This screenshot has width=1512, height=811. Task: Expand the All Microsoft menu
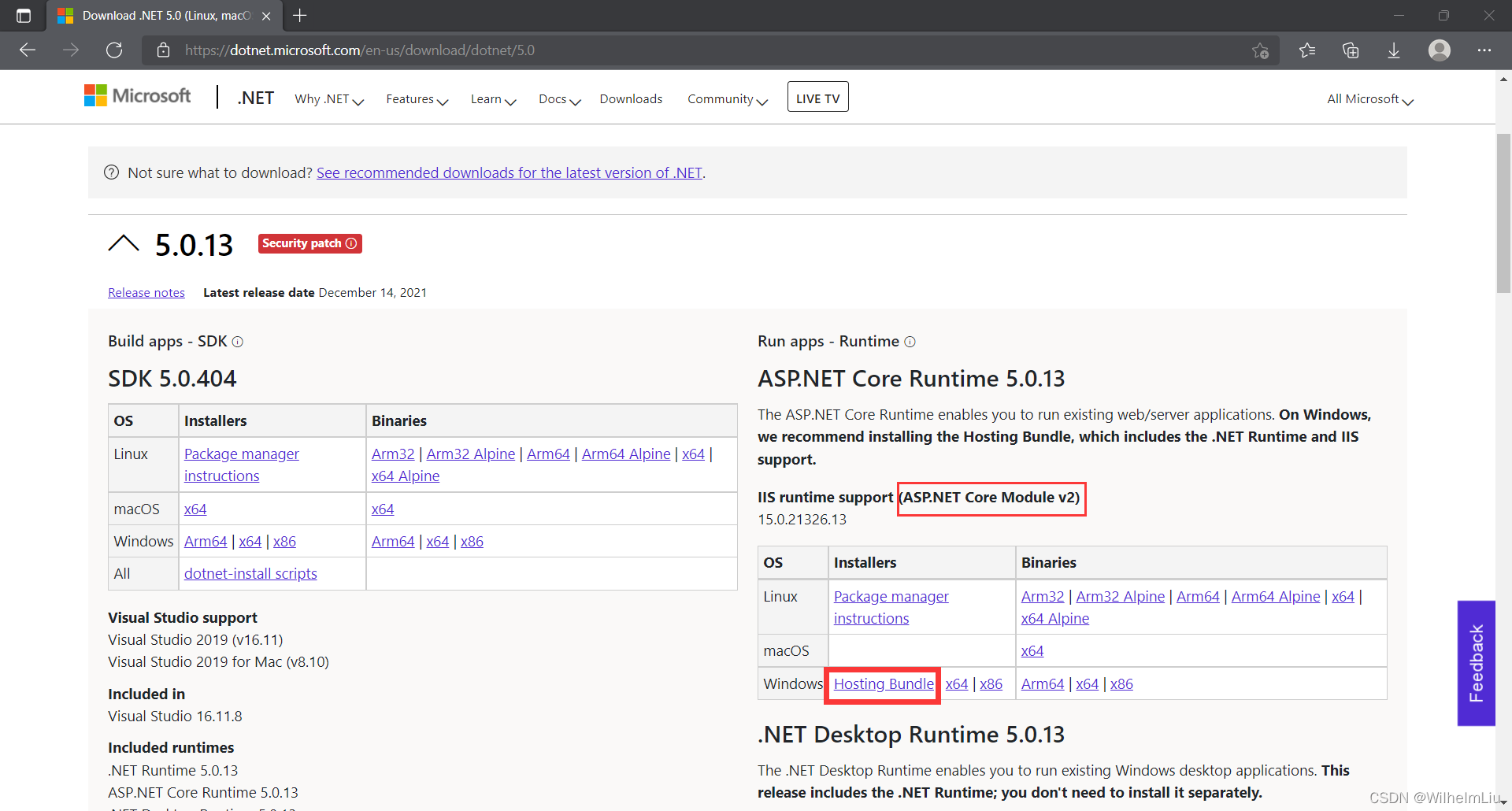(x=1370, y=99)
